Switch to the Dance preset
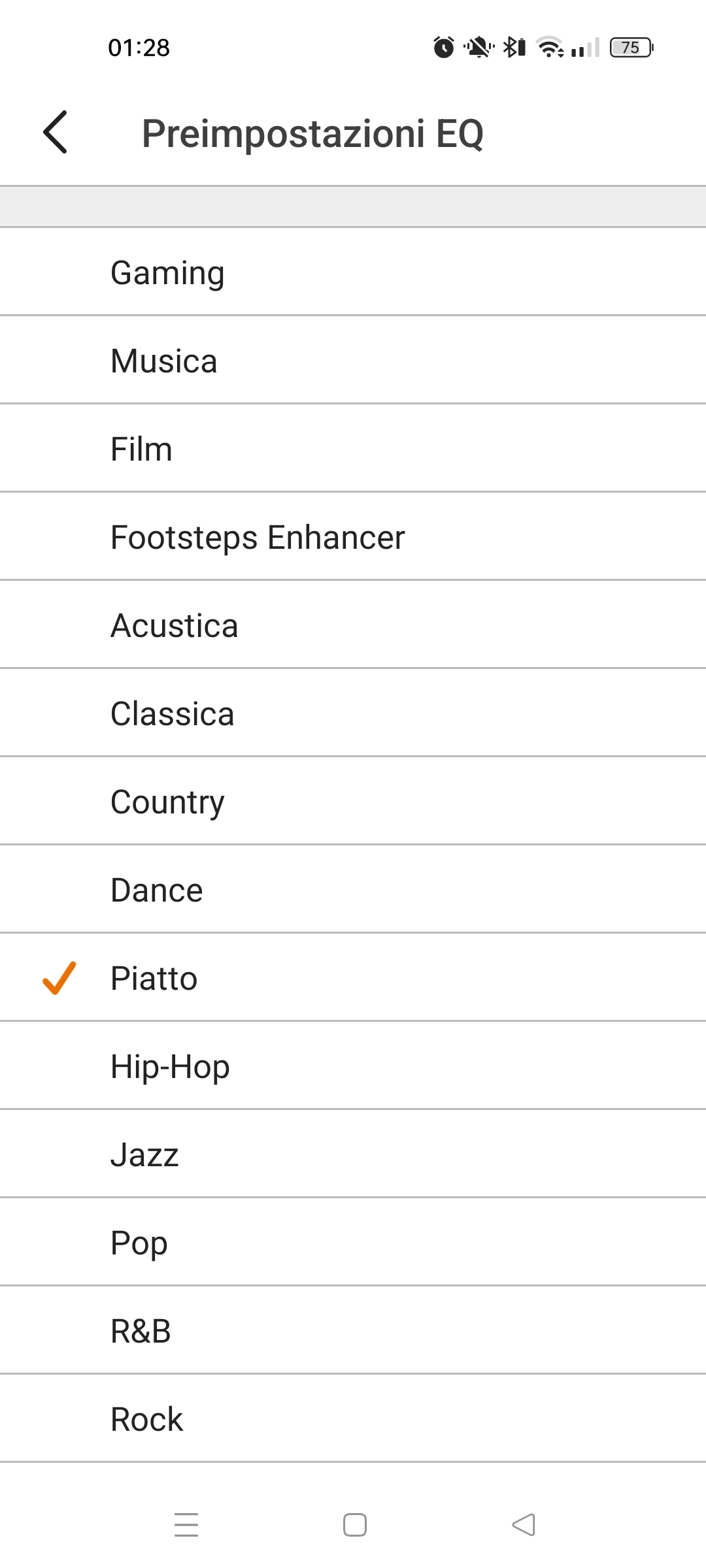Screen dimensions: 706x1568 pos(353,889)
